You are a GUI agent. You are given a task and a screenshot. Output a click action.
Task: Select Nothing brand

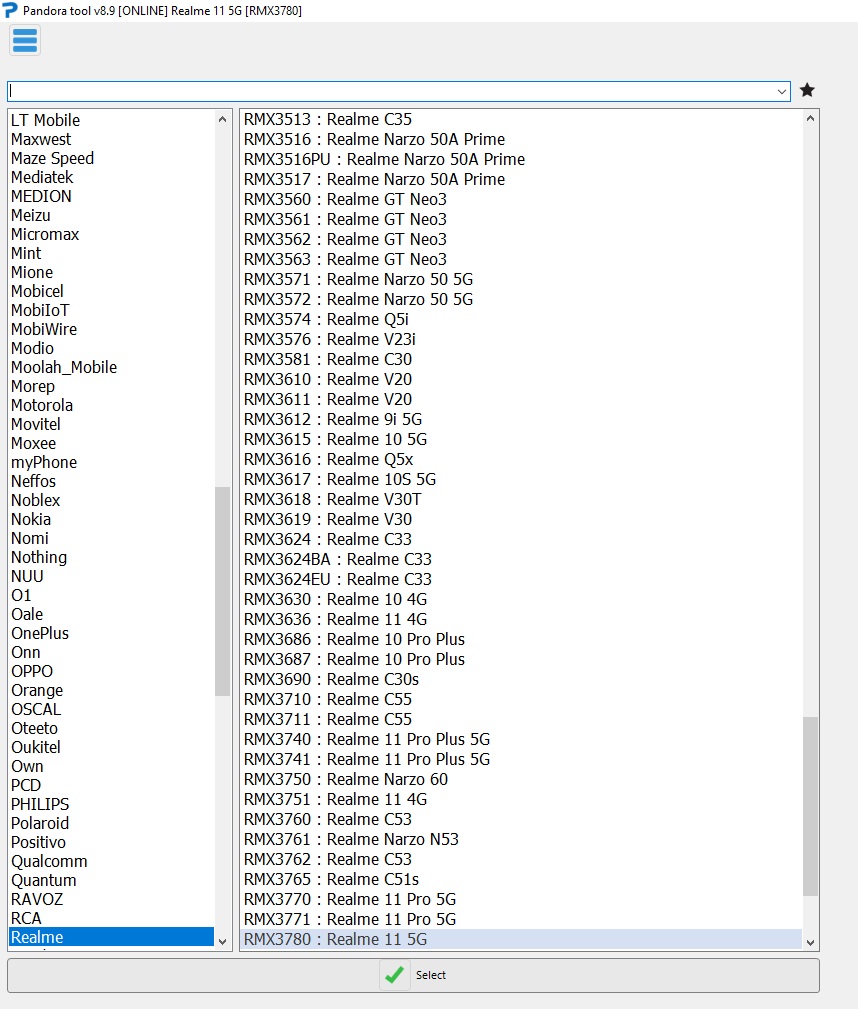[39, 557]
